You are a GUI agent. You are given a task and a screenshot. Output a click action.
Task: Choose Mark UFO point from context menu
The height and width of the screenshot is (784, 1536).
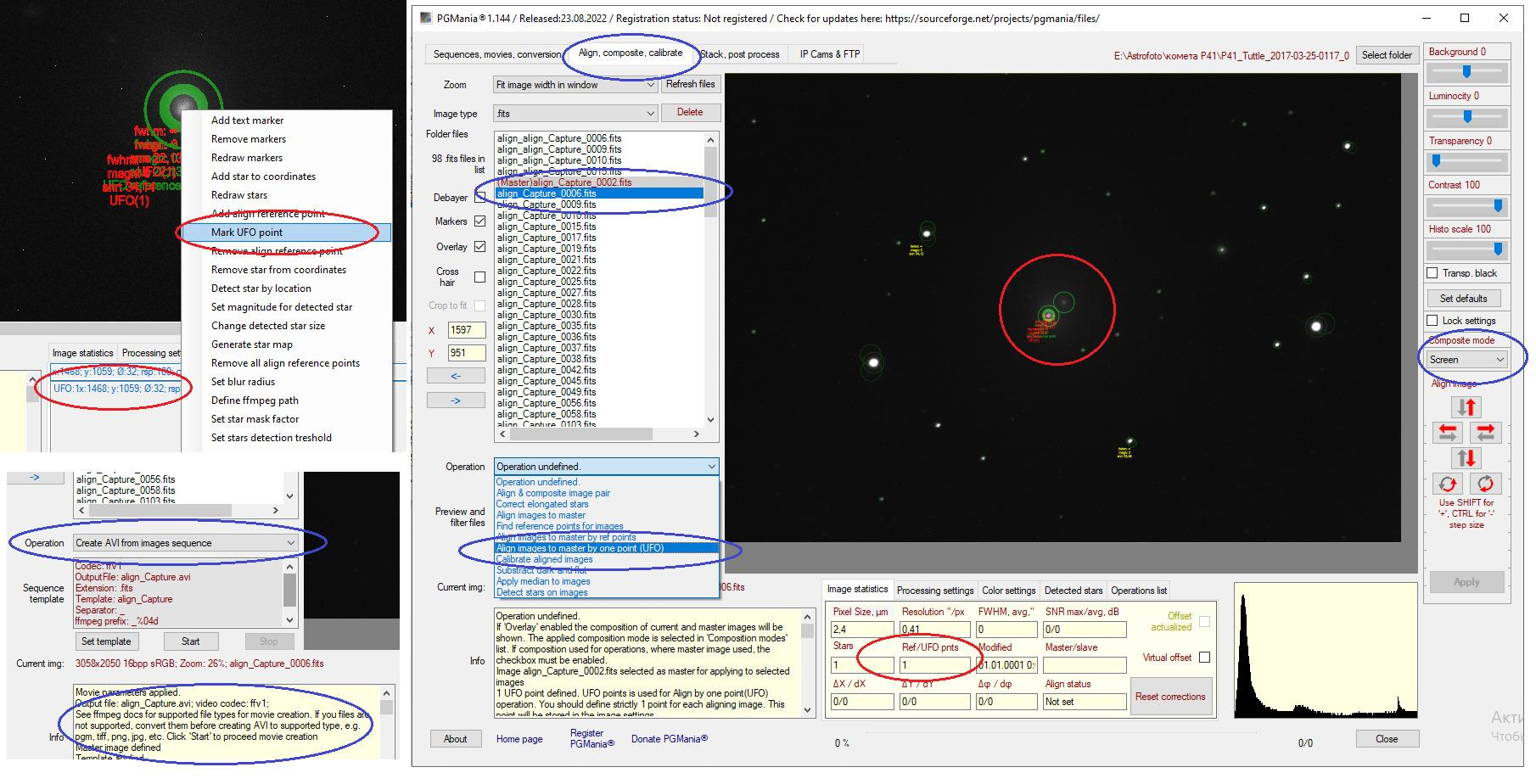247,232
